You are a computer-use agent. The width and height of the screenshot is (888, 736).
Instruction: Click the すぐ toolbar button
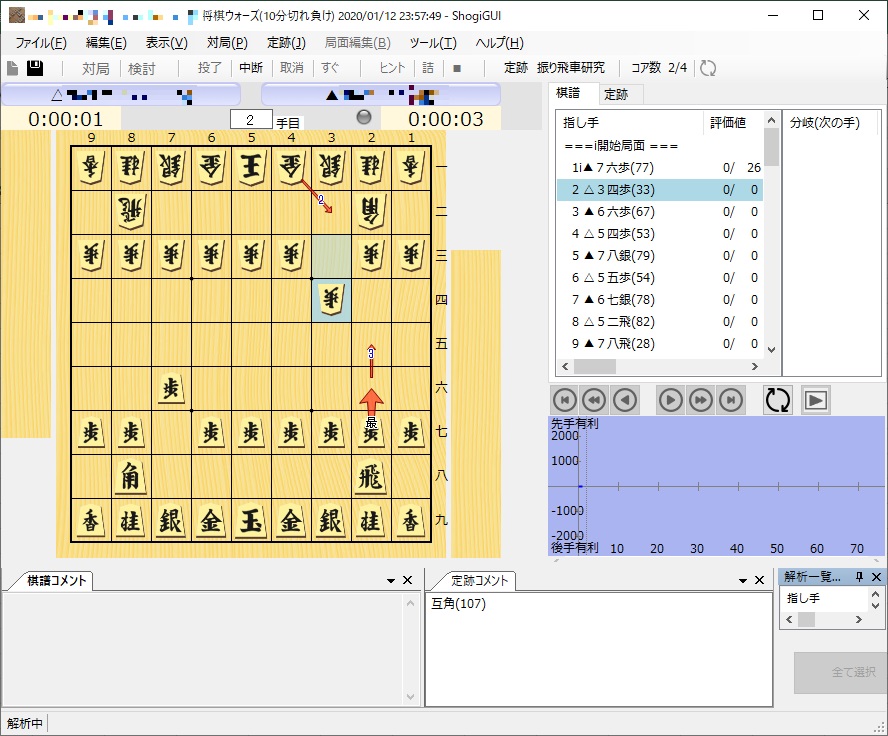(x=330, y=68)
